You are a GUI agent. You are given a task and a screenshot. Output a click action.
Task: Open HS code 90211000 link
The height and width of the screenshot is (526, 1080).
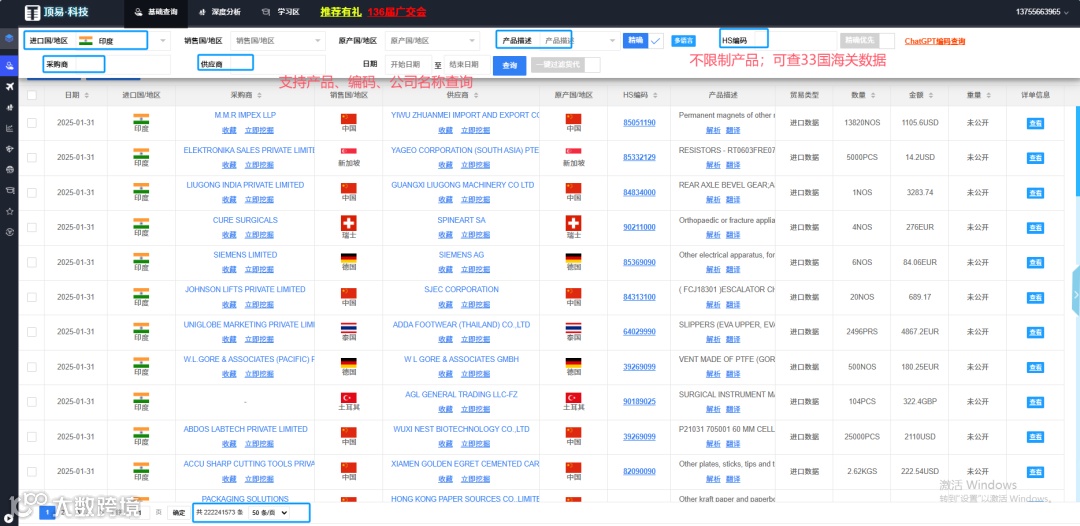639,227
